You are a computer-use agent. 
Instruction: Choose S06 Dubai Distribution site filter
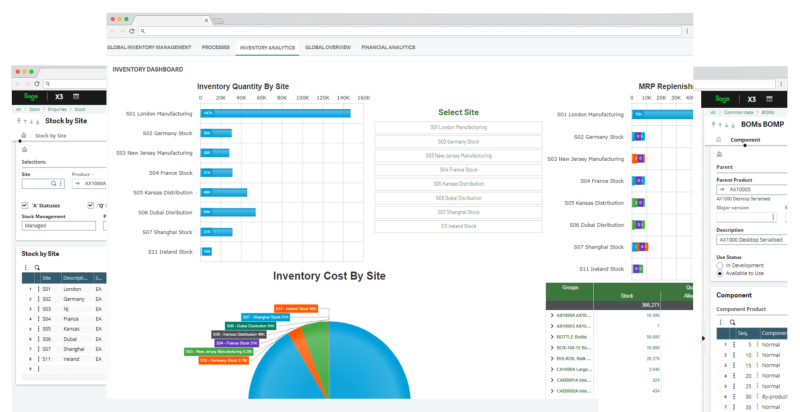click(x=458, y=198)
